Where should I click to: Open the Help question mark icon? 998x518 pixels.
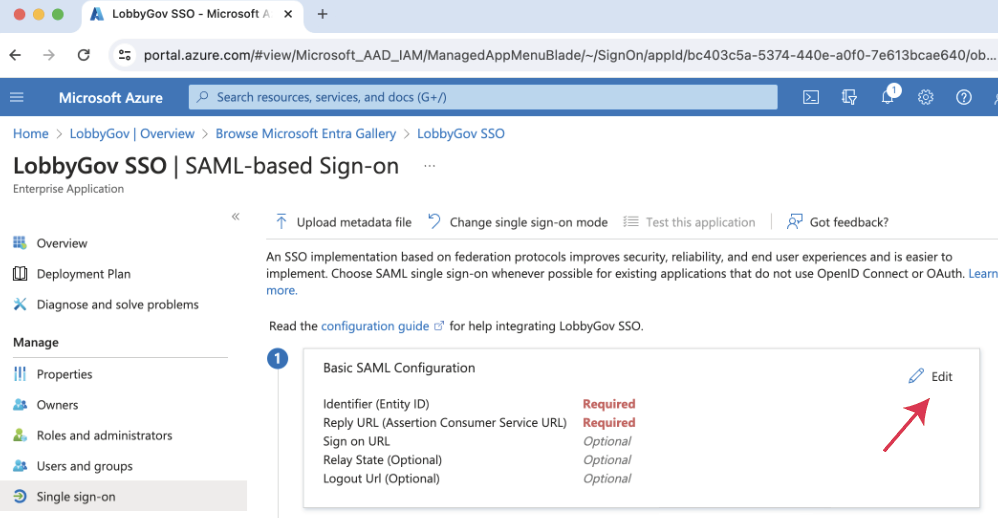click(x=964, y=97)
